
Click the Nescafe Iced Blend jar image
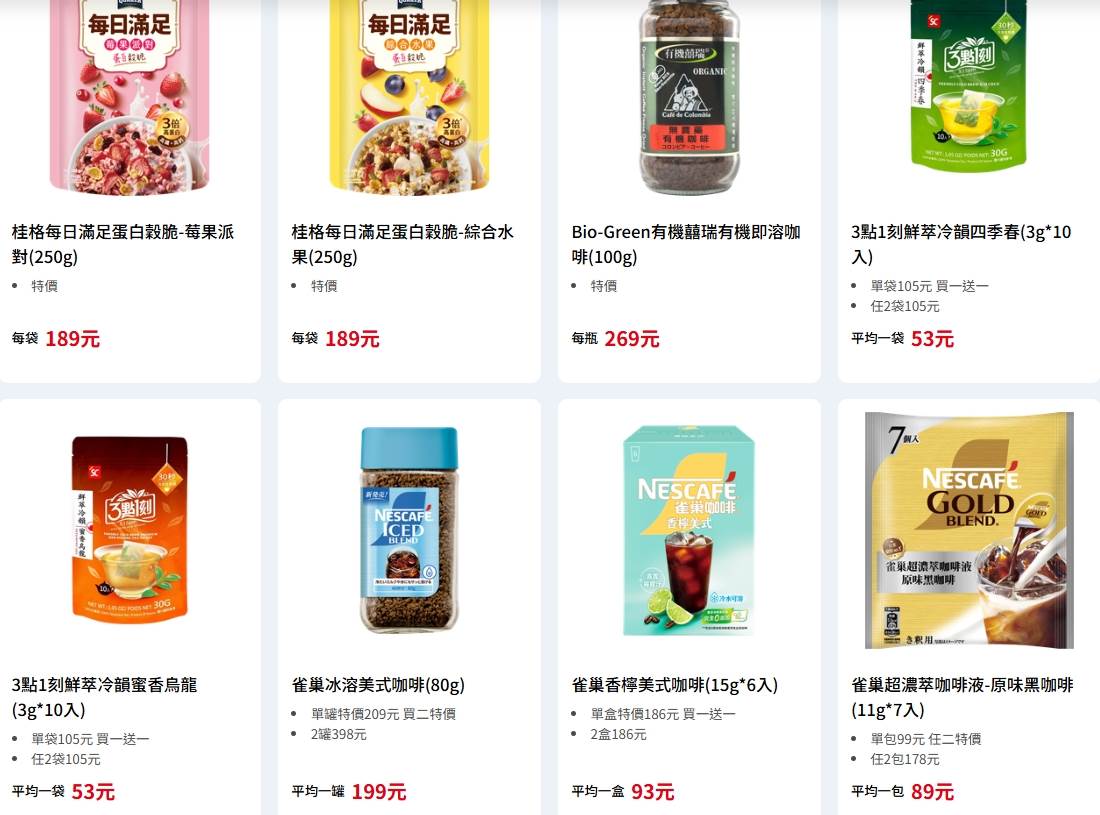tap(409, 530)
